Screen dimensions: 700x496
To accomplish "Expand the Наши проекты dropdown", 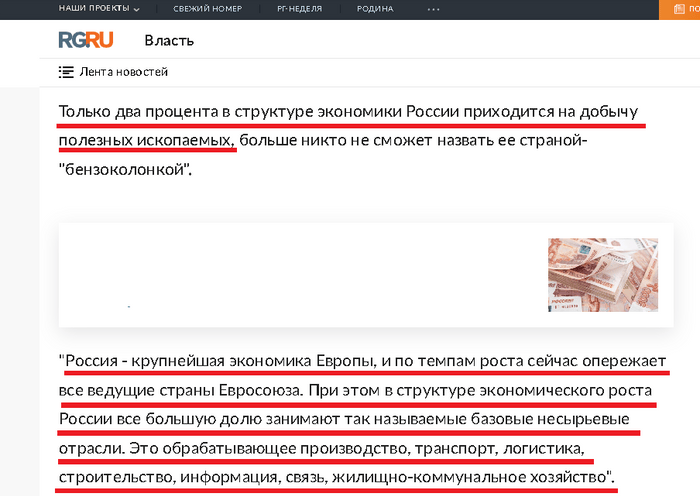I will [99, 8].
